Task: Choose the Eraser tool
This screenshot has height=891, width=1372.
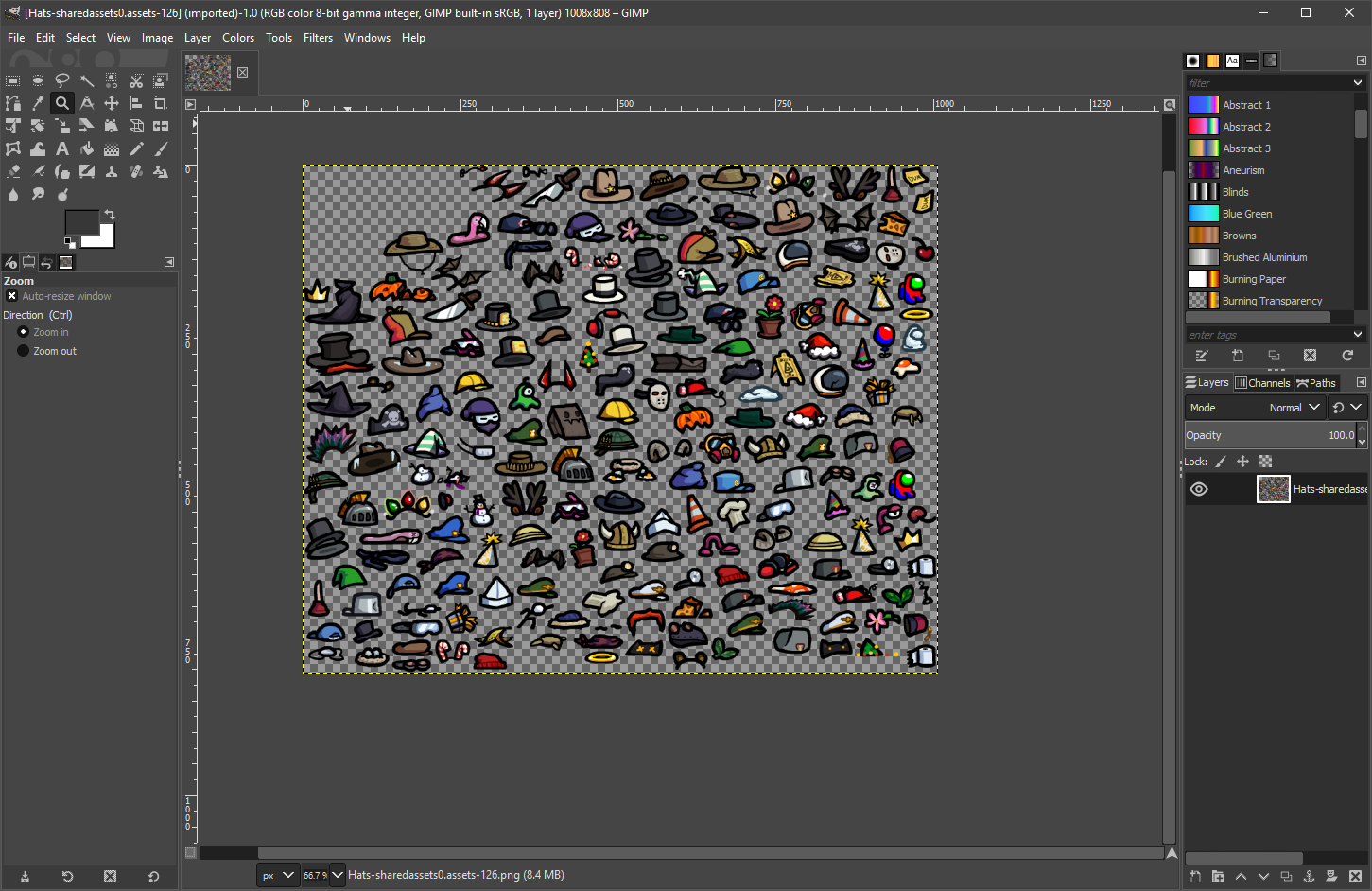Action: [13, 171]
